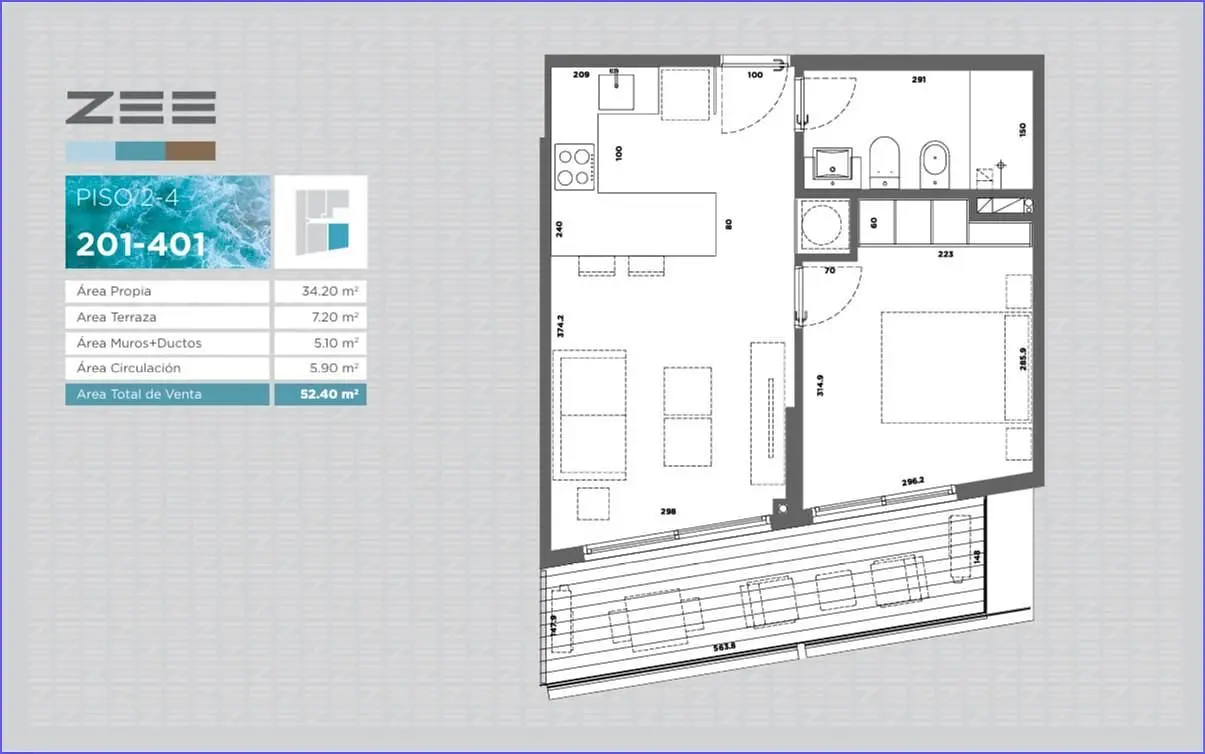This screenshot has width=1205, height=754.
Task: Click the kitchen sink icon
Action: click(x=617, y=89)
